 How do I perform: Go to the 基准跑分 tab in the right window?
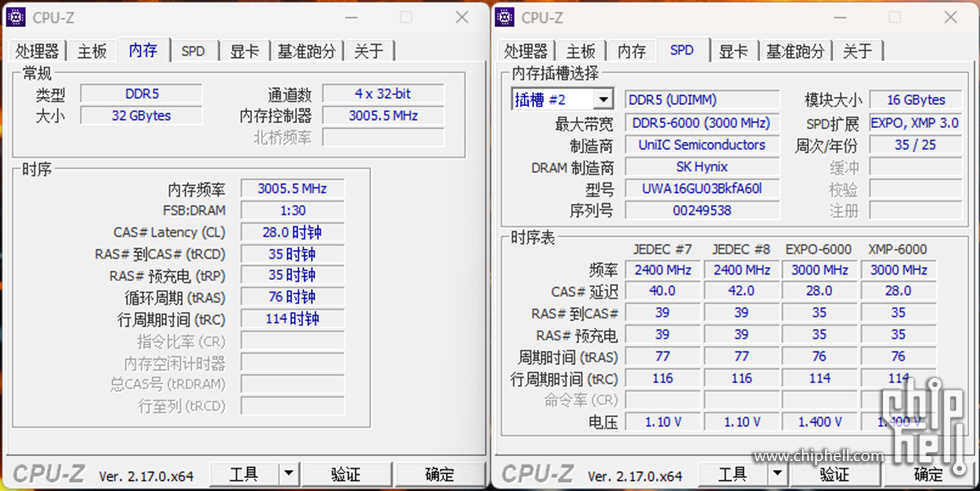796,51
